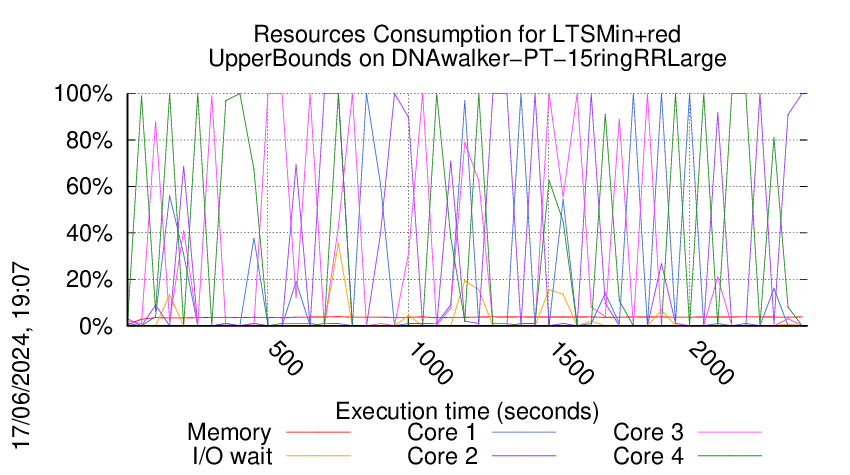
Task: Click the 500 x-axis tick label
Action: pos(285,358)
